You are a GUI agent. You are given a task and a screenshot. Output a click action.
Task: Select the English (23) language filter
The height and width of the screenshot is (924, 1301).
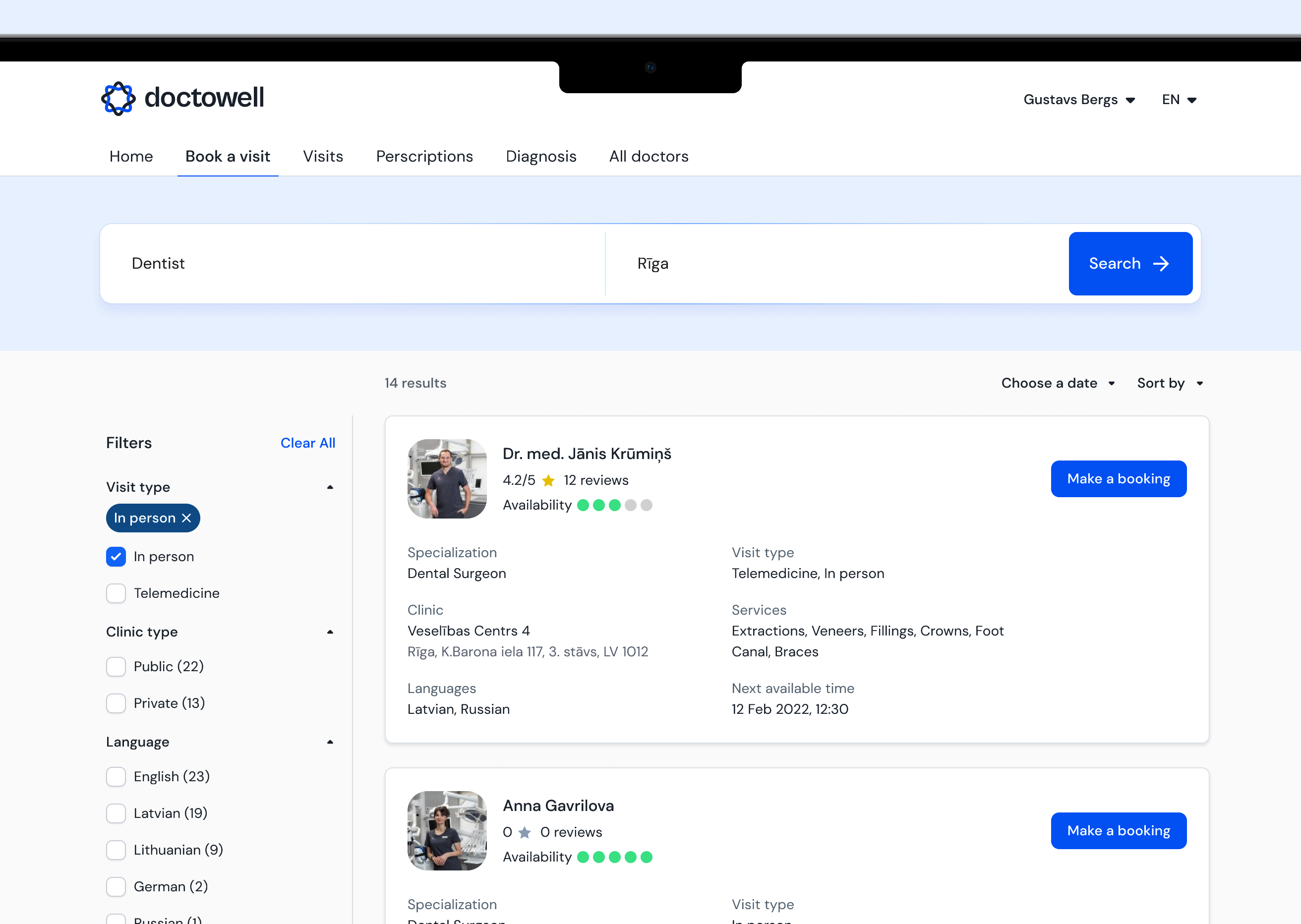(x=116, y=777)
